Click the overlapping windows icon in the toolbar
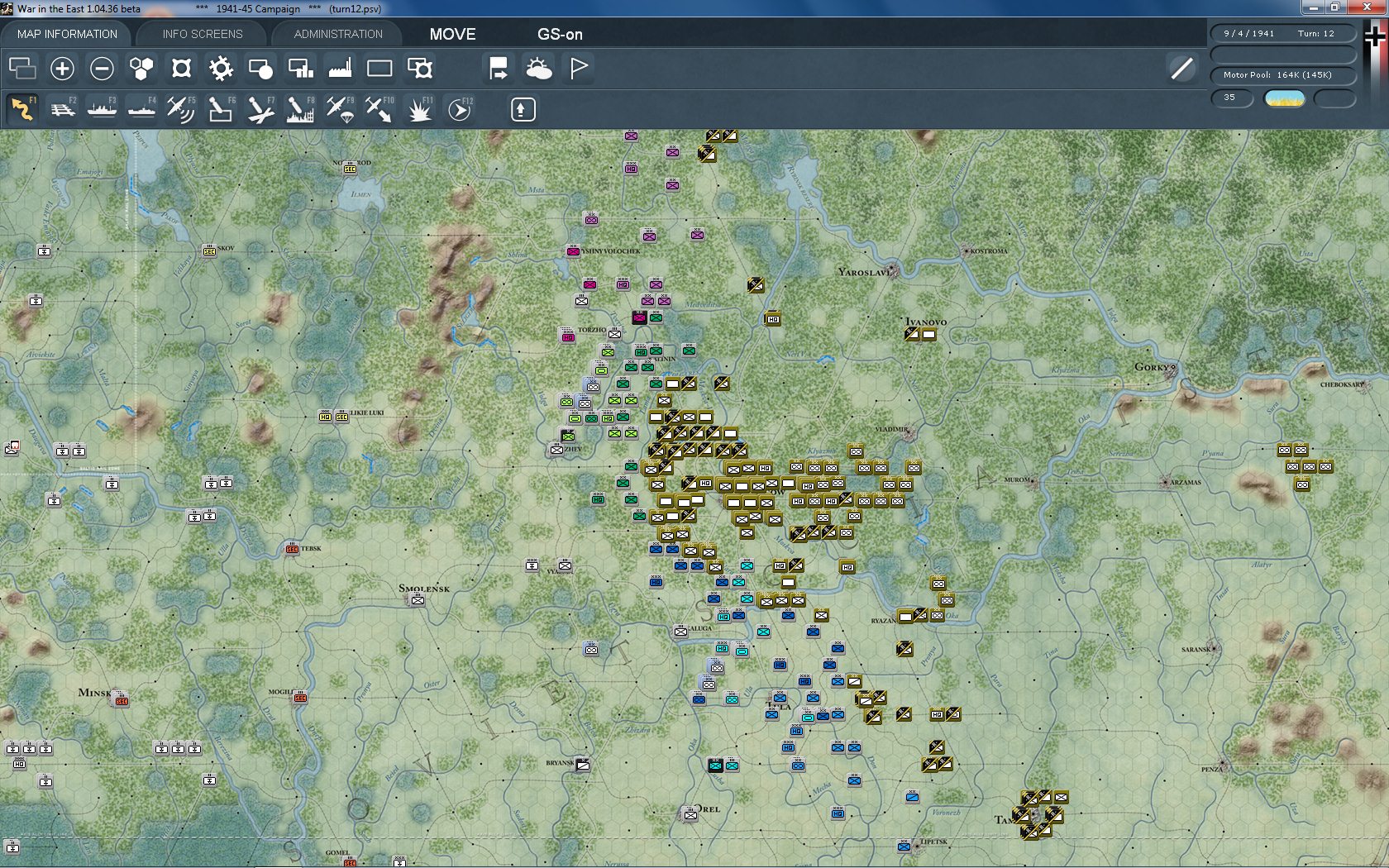The height and width of the screenshot is (868, 1389). (22, 69)
